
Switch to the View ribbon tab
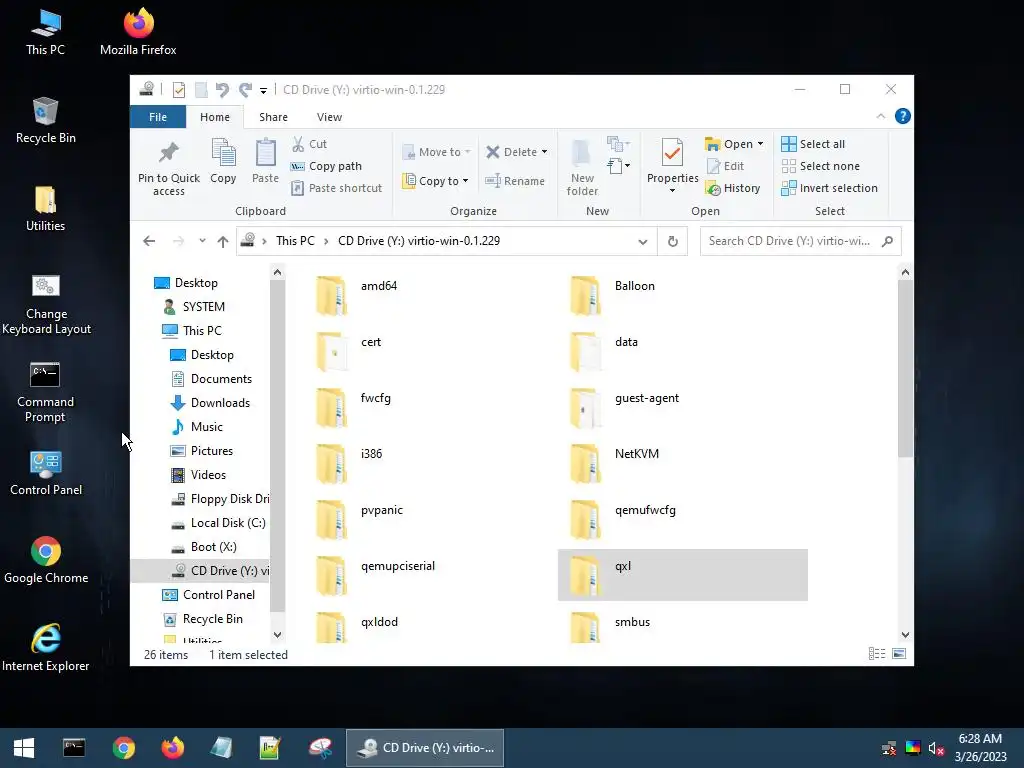[x=329, y=117]
